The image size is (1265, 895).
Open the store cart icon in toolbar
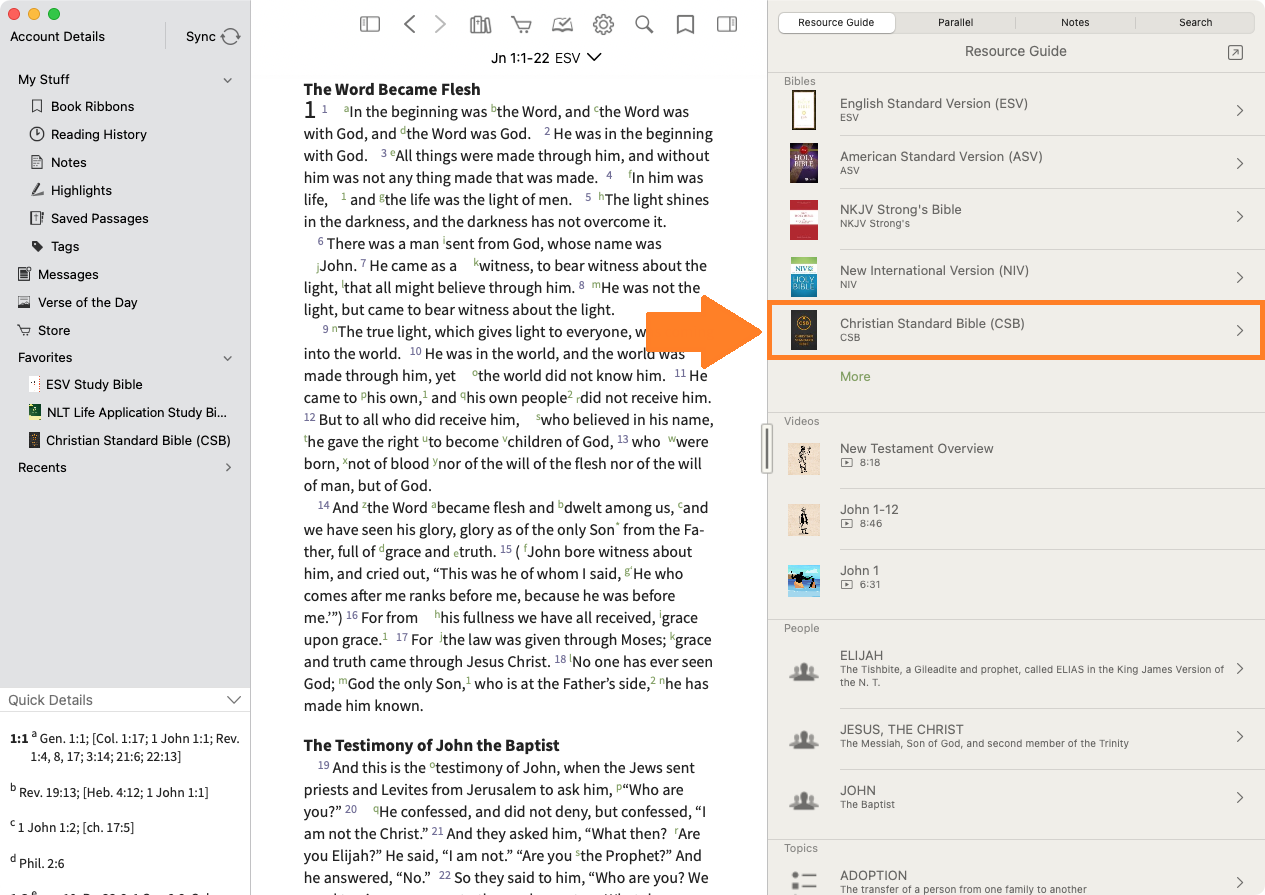521,25
